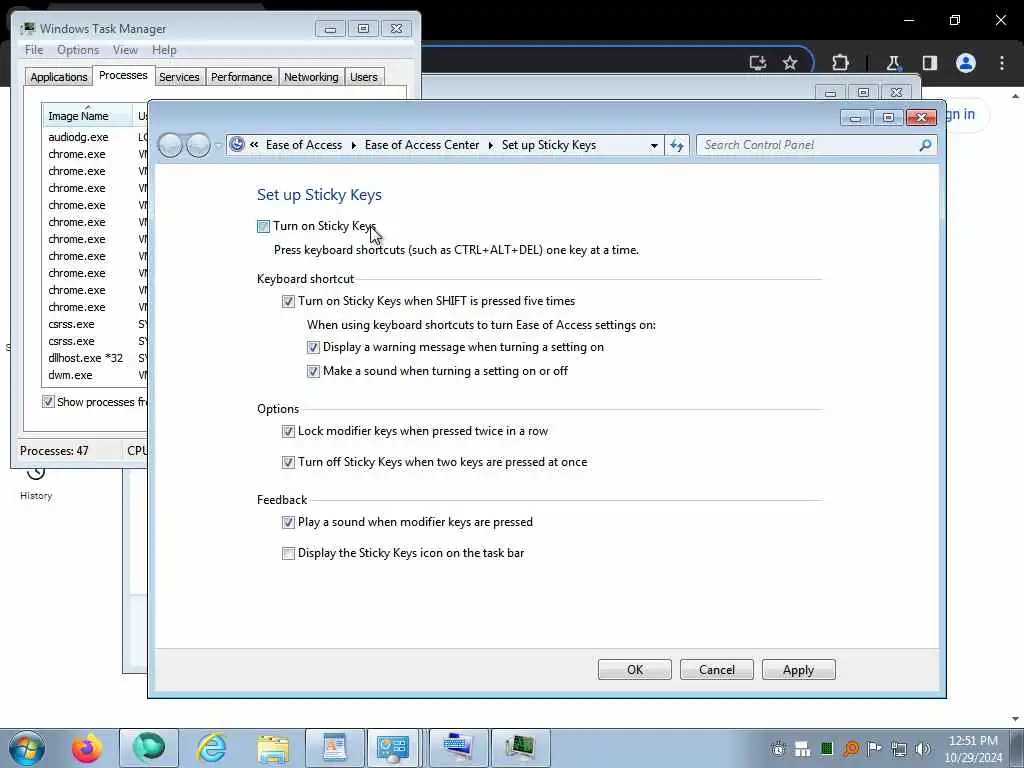Switch to the Services tab
Image resolution: width=1024 pixels, height=768 pixels.
pyautogui.click(x=179, y=77)
